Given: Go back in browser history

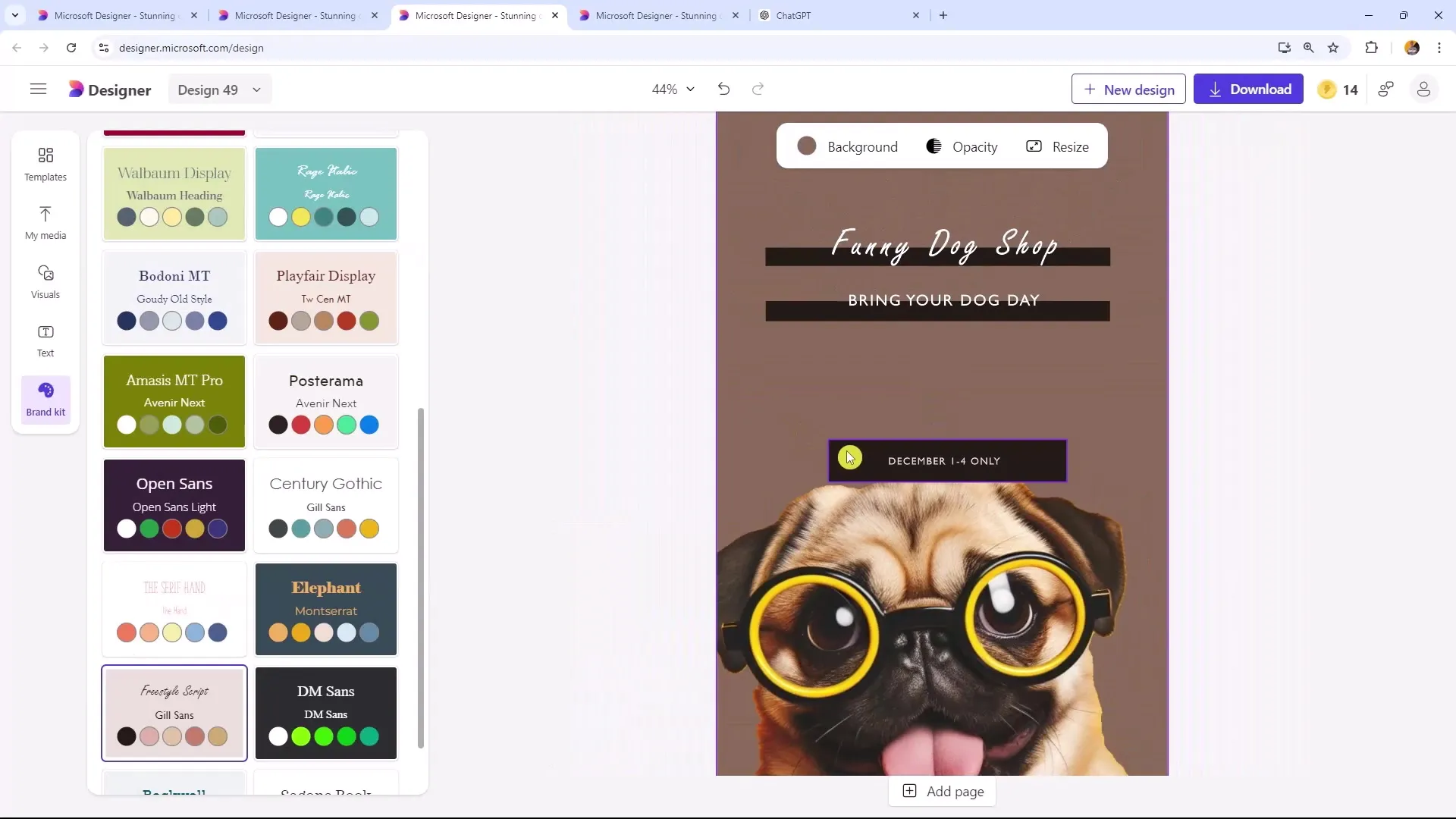Looking at the screenshot, I should (17, 48).
